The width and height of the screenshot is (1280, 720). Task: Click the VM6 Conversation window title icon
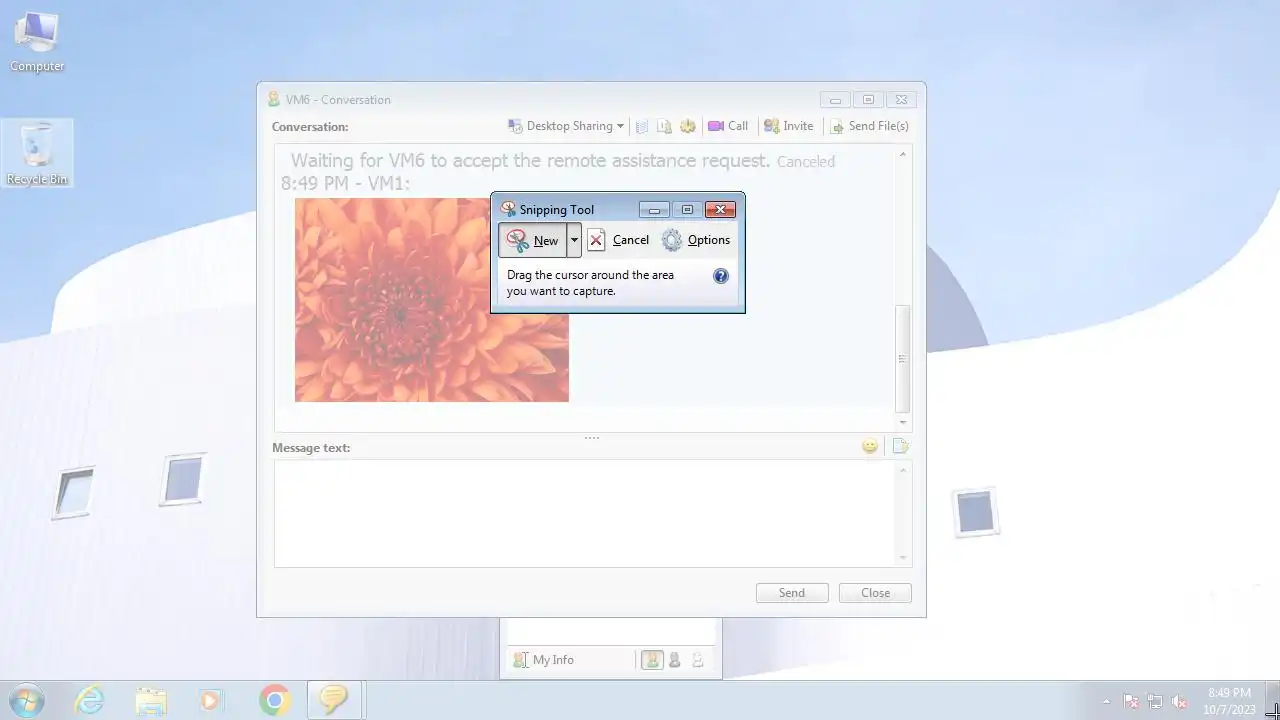[274, 99]
